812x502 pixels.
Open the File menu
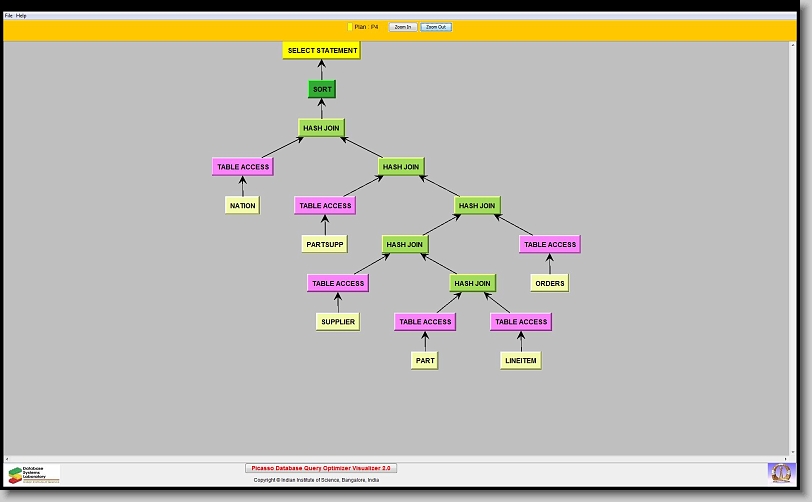point(9,16)
